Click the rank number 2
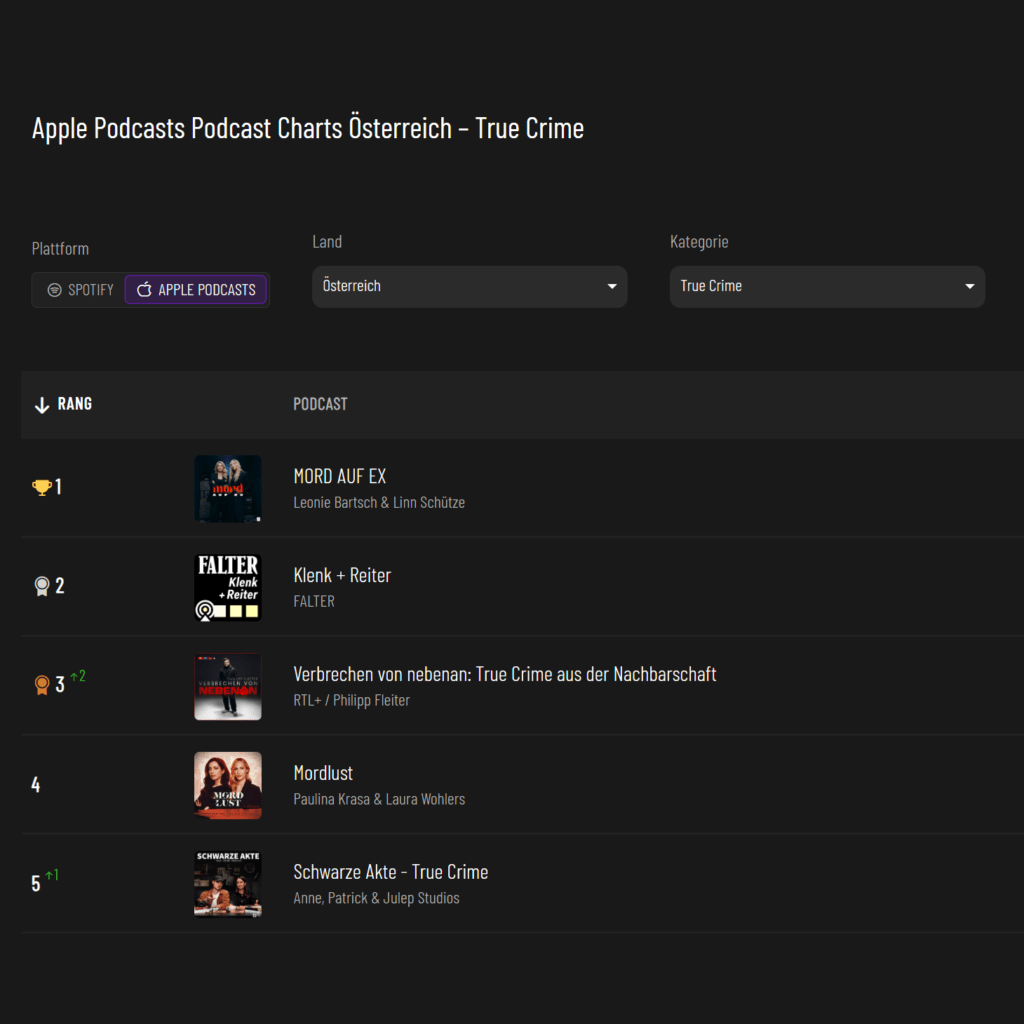Viewport: 1024px width, 1024px height. click(x=59, y=586)
